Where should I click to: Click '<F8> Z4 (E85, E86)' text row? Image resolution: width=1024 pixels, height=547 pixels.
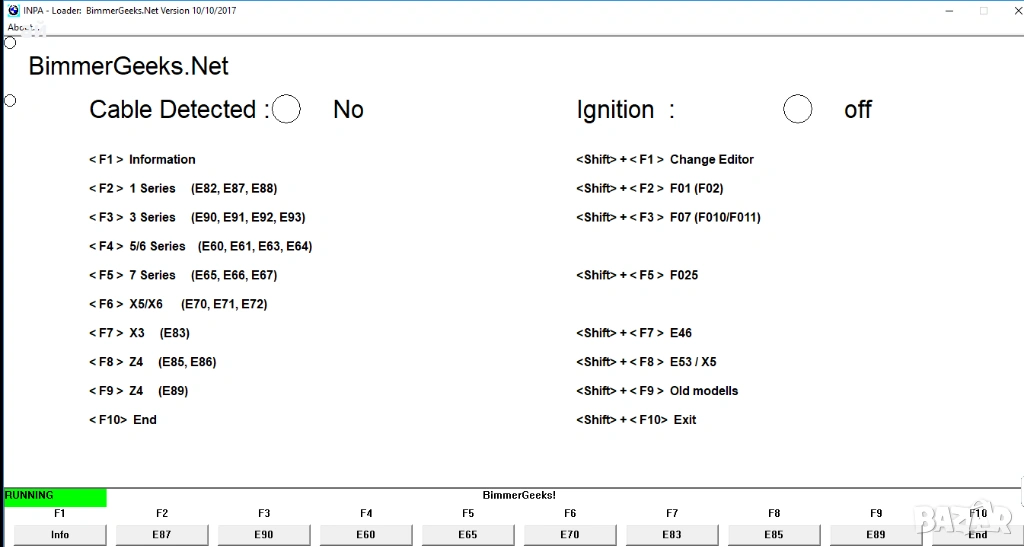point(153,362)
